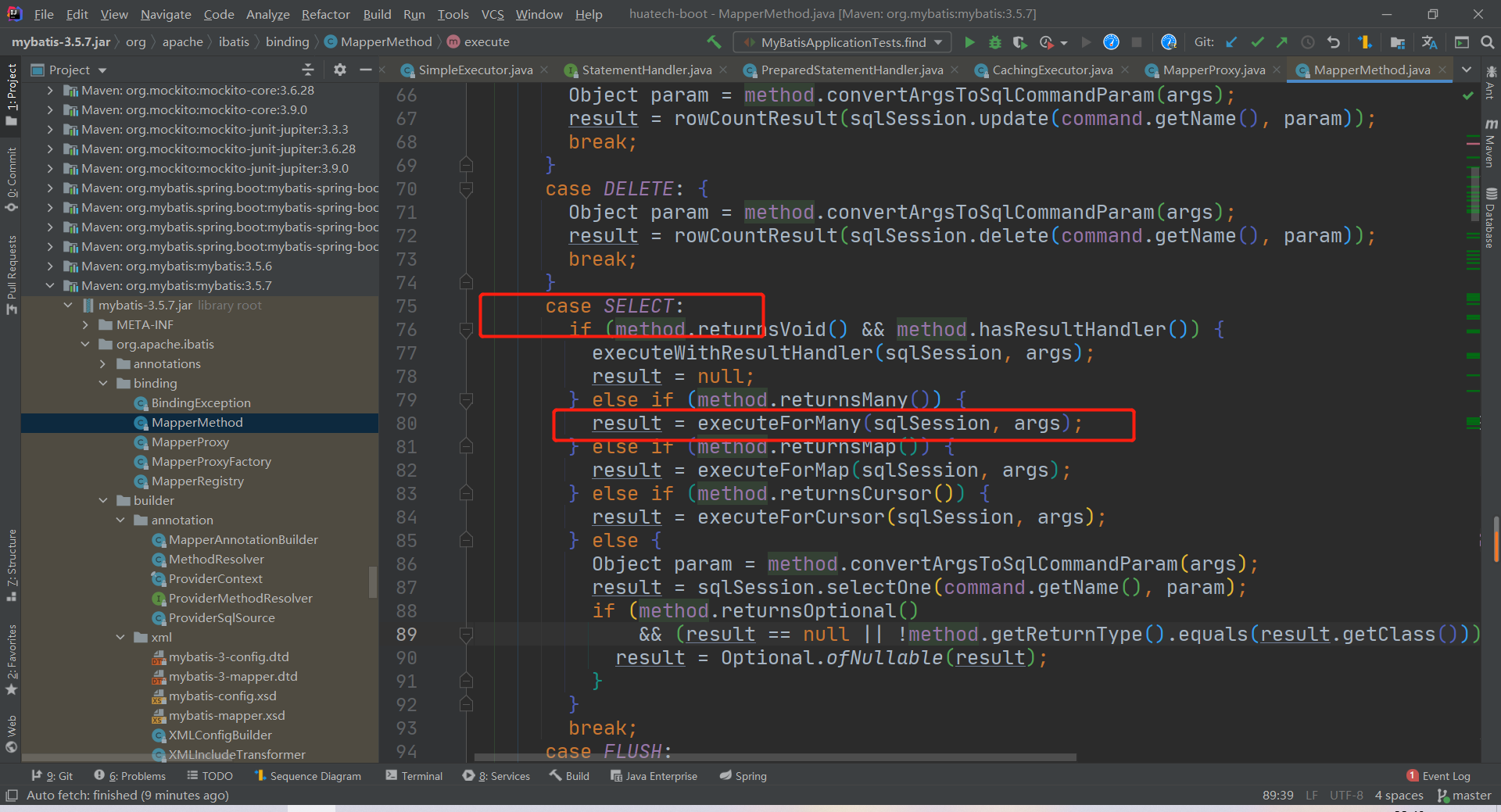
Task: Open 6: Problems tool window
Action: click(x=130, y=776)
